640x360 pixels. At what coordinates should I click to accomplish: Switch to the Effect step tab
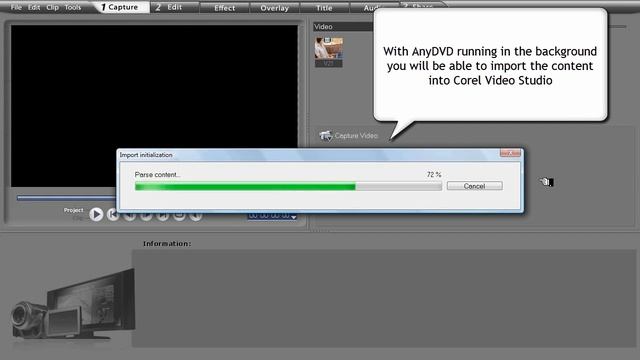click(224, 8)
